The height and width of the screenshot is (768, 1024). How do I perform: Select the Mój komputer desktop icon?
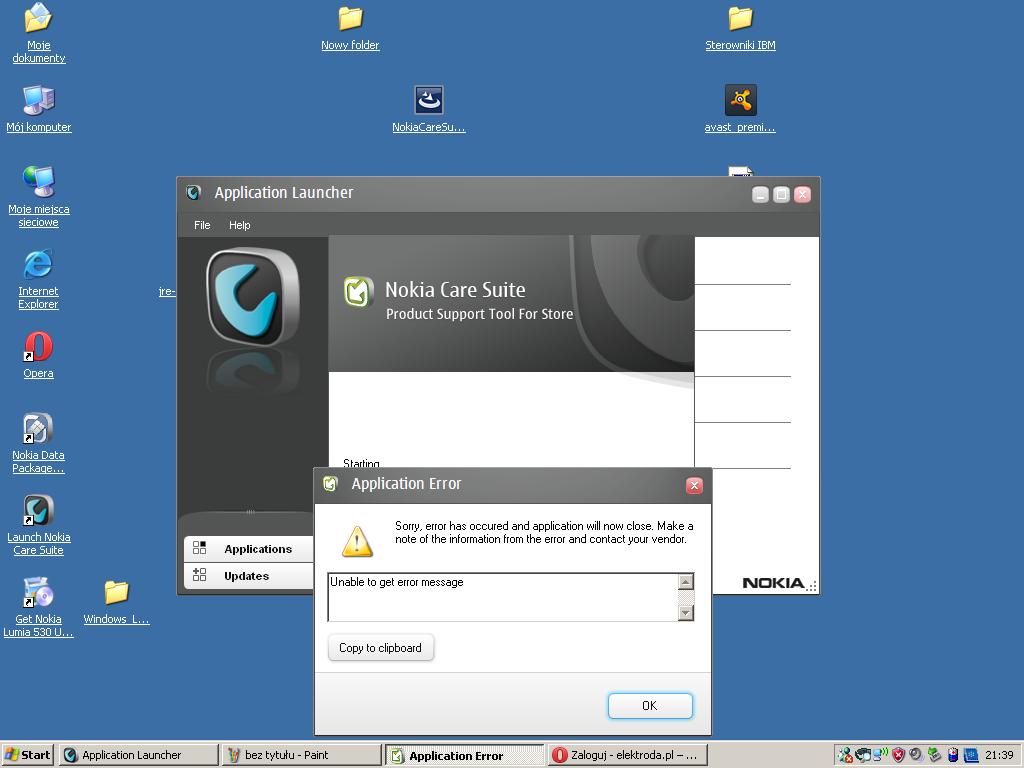39,108
